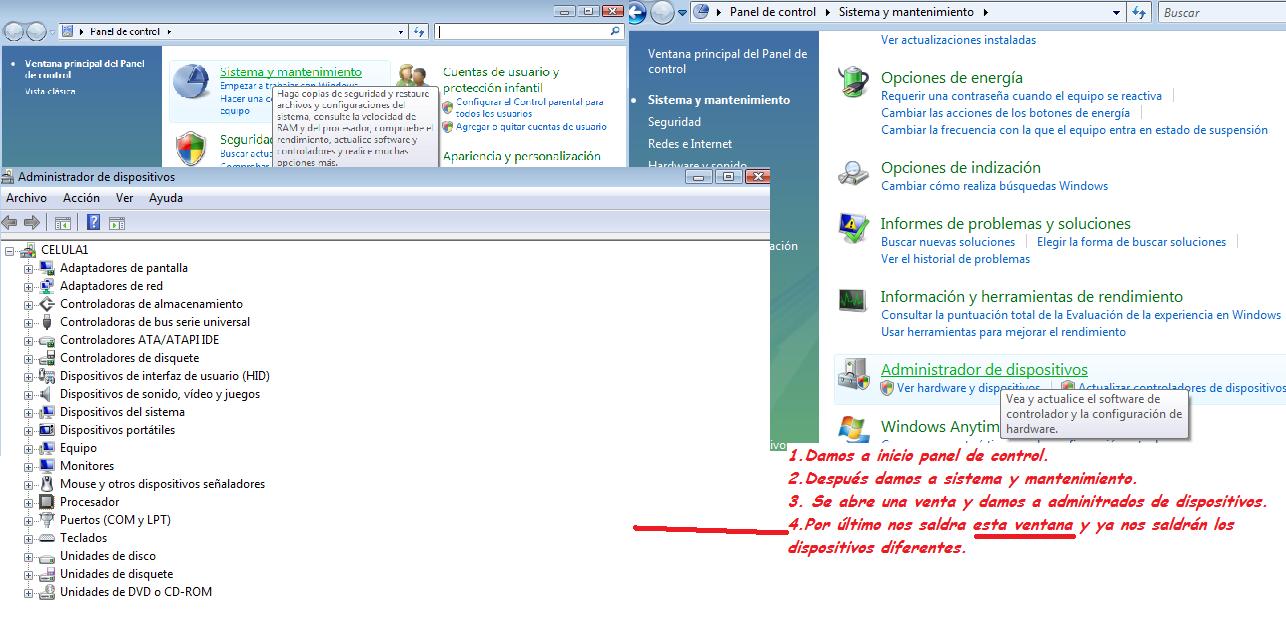Toggle the action pane icon in Device Manager toolbar

click(x=117, y=223)
